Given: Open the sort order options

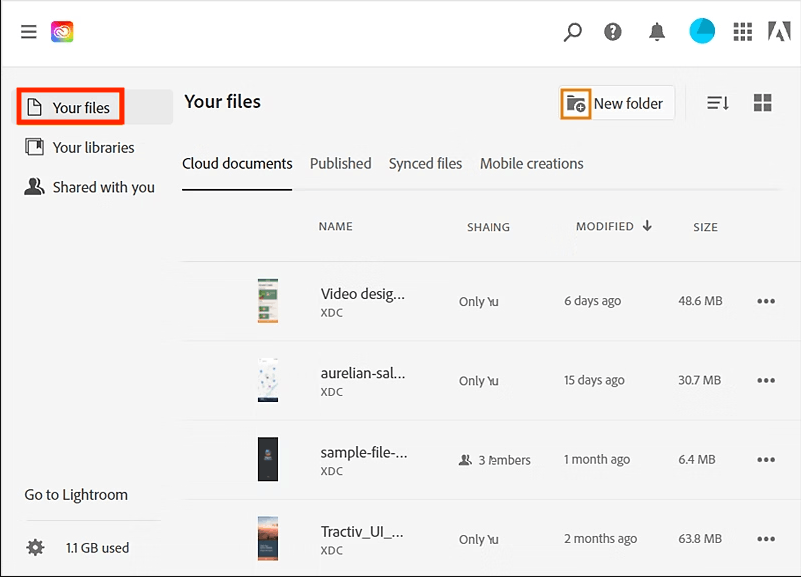Looking at the screenshot, I should pyautogui.click(x=718, y=103).
